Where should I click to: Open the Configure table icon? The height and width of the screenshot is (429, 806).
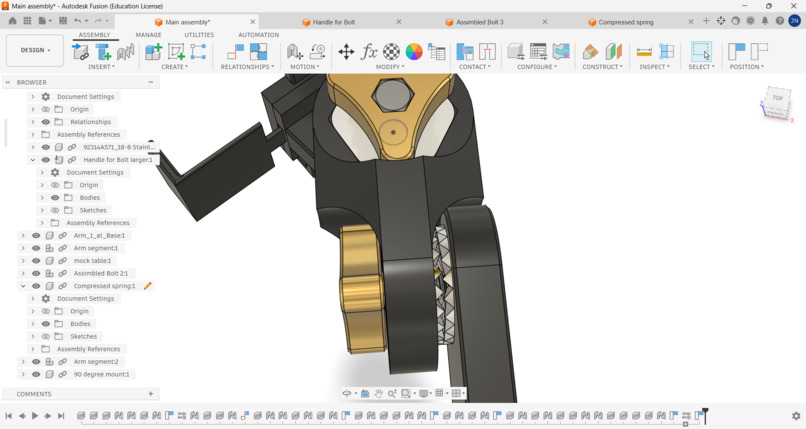tap(538, 51)
